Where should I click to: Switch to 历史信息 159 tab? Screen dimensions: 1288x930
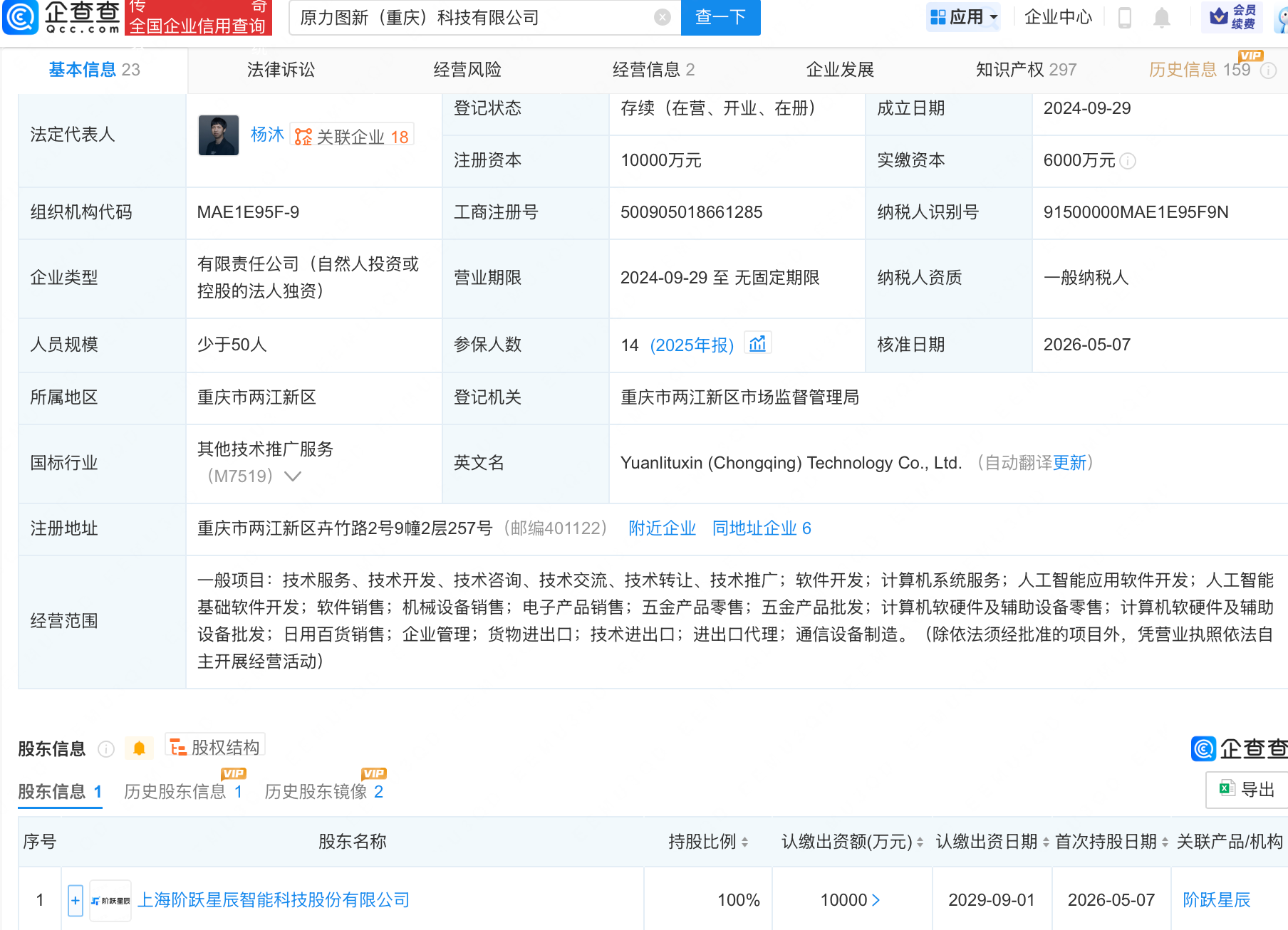(1200, 70)
